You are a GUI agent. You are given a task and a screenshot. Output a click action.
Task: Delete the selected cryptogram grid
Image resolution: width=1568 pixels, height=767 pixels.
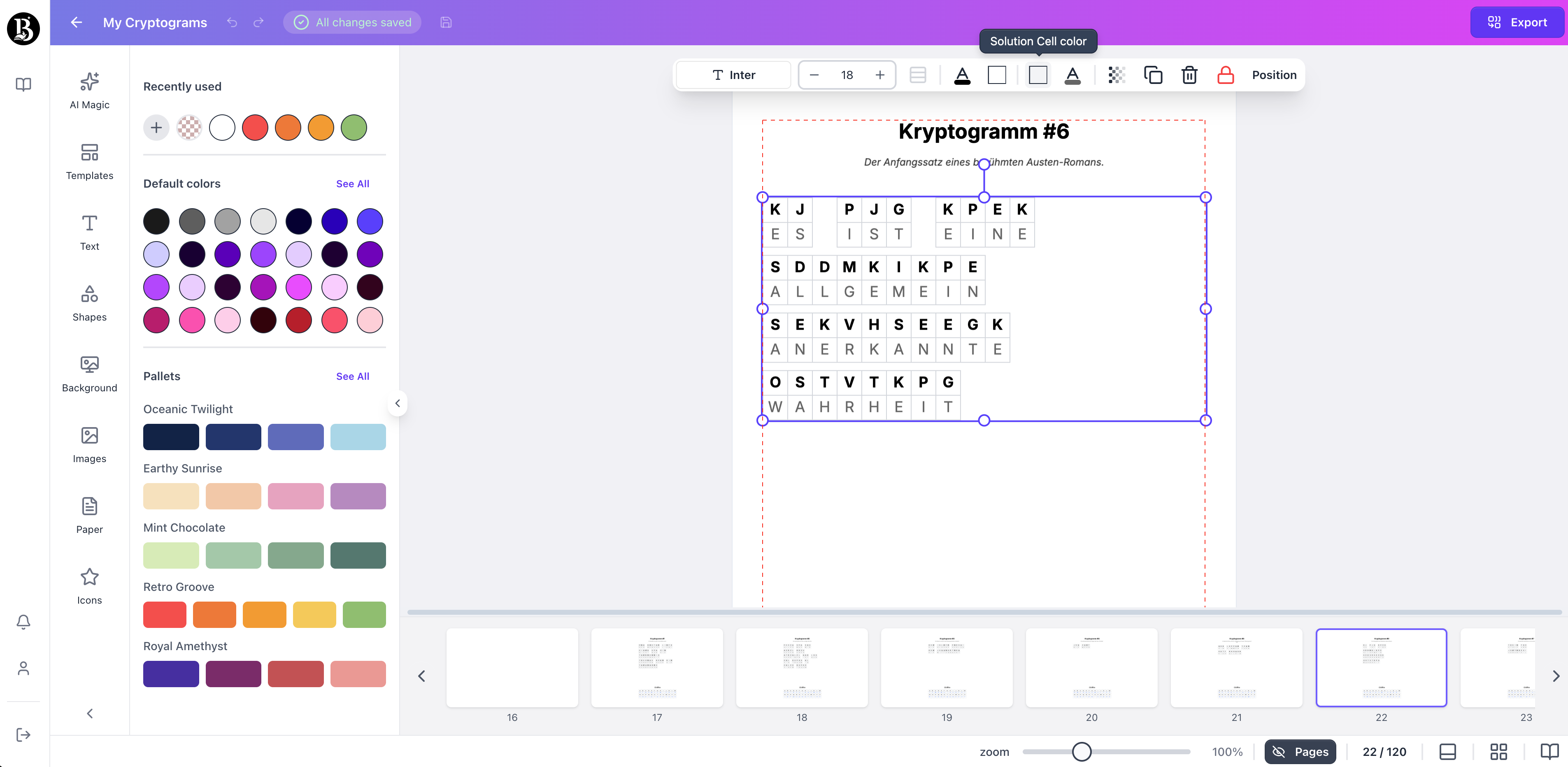tap(1189, 75)
